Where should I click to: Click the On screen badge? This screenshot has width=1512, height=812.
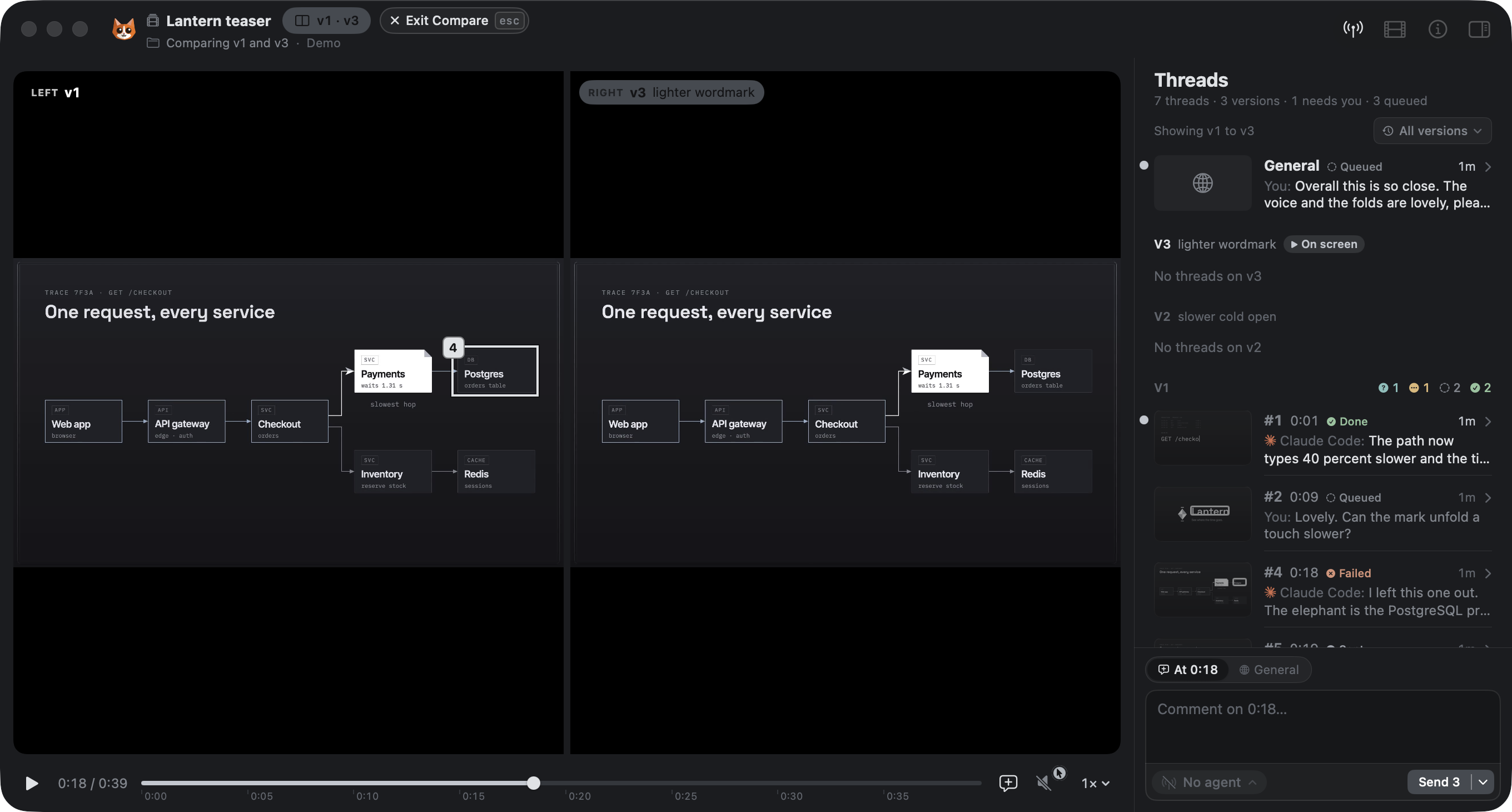[x=1324, y=244]
